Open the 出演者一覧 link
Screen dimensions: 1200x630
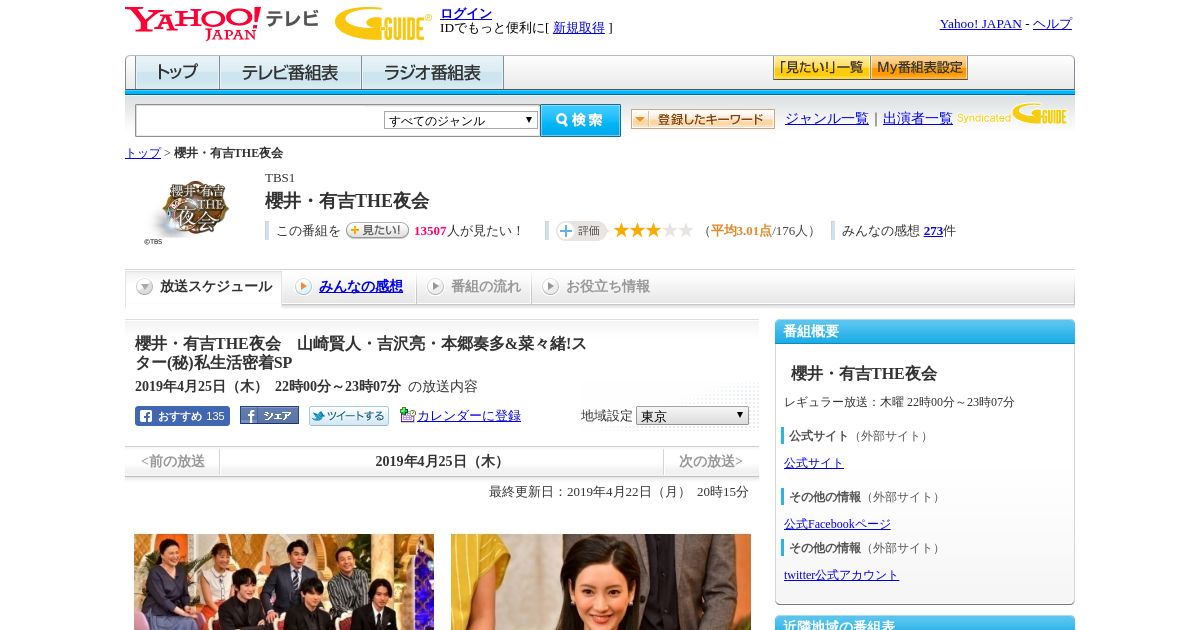pyautogui.click(x=918, y=119)
